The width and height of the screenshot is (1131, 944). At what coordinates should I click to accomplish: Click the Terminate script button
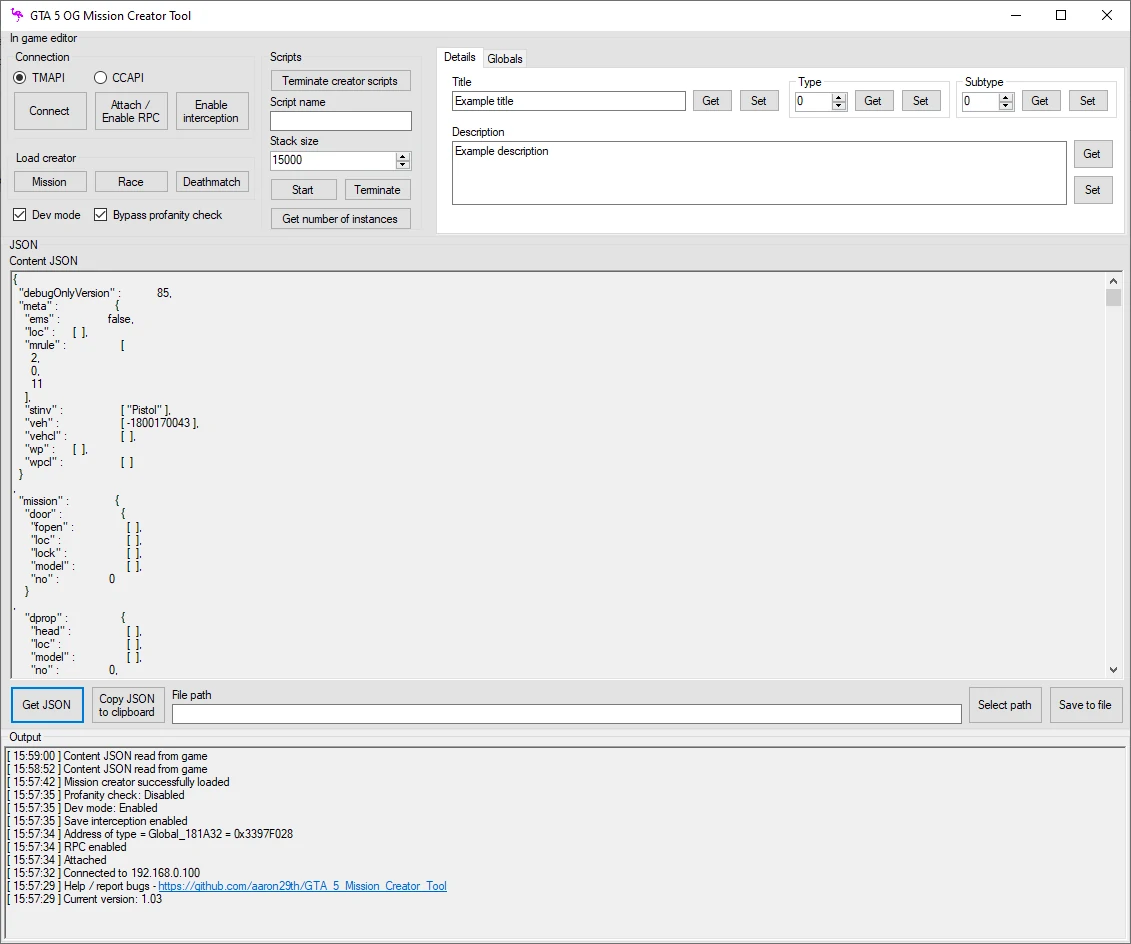click(x=377, y=190)
